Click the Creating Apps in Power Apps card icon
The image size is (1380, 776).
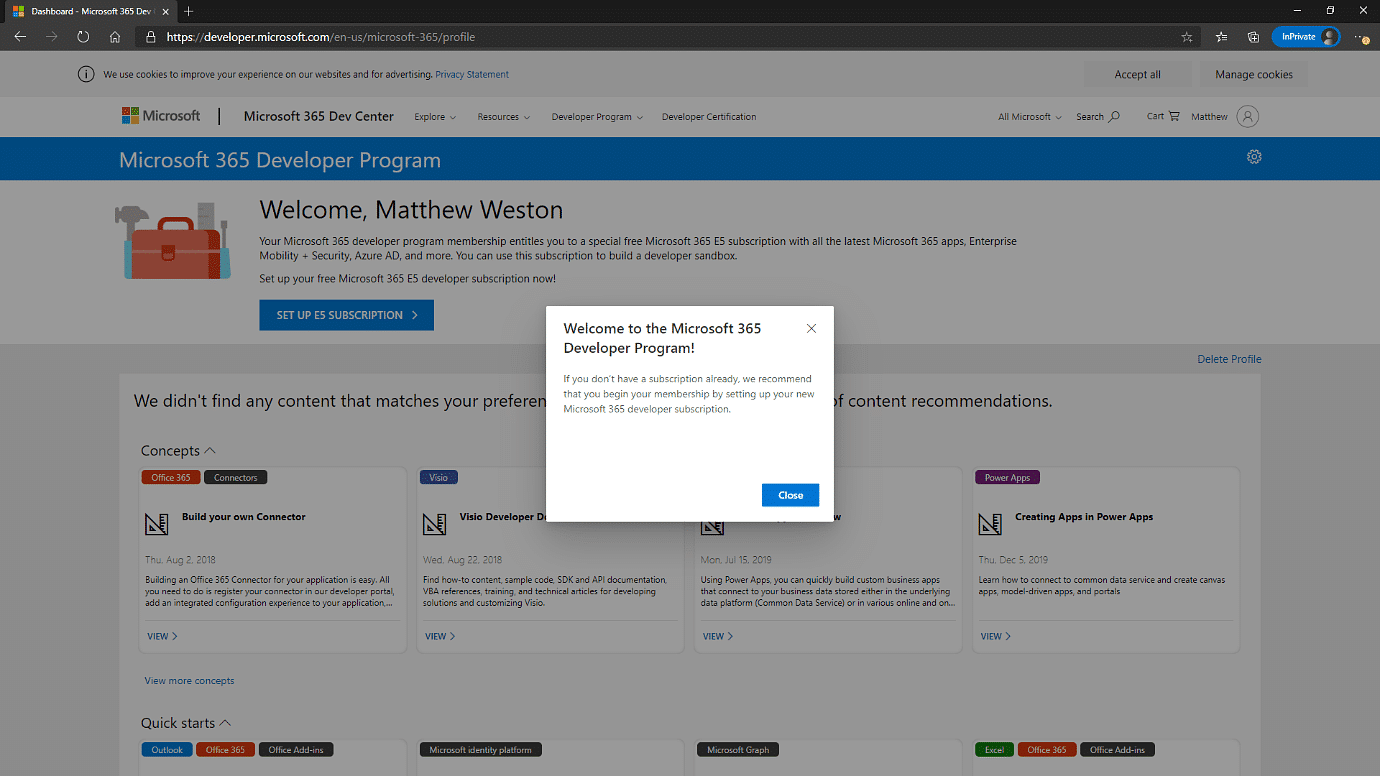tap(990, 524)
